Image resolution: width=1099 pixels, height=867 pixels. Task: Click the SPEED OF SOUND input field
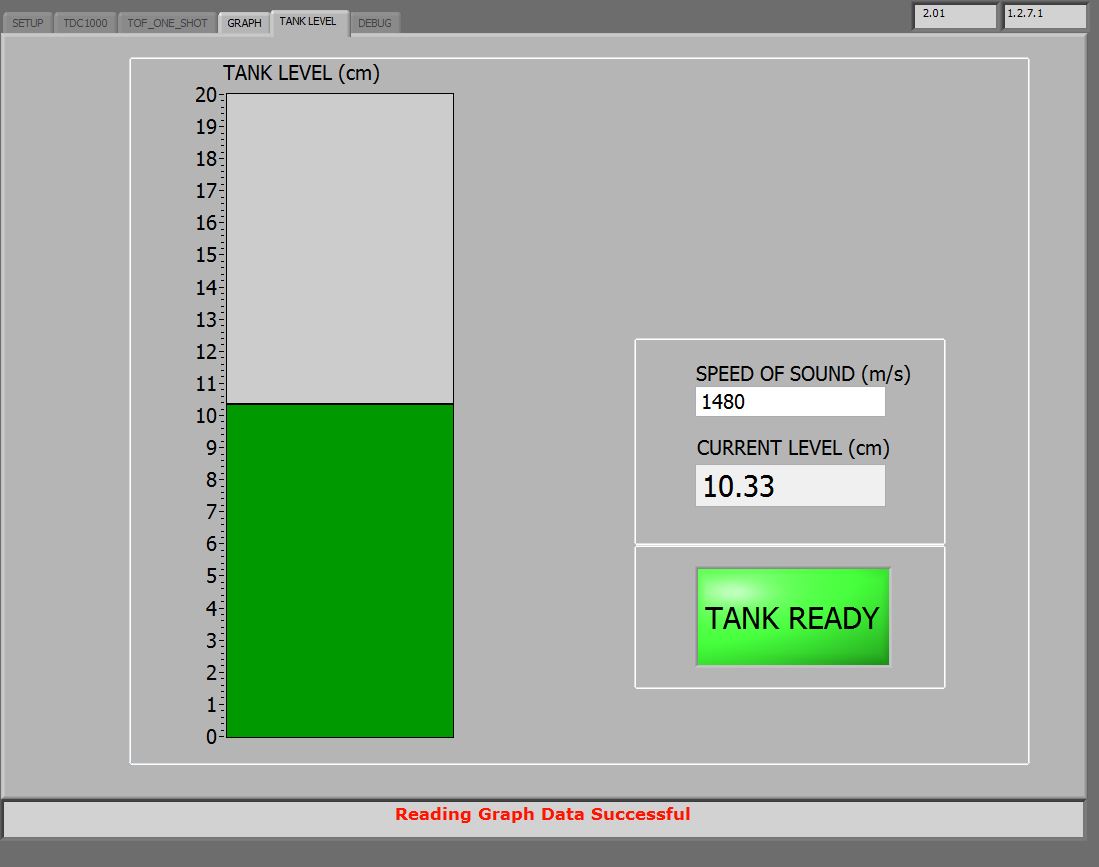(790, 402)
